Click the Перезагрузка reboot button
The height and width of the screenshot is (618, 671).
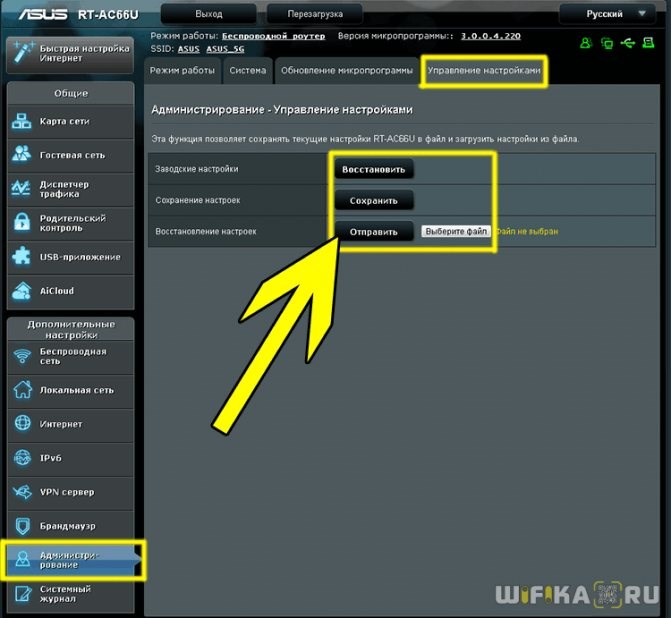point(315,14)
